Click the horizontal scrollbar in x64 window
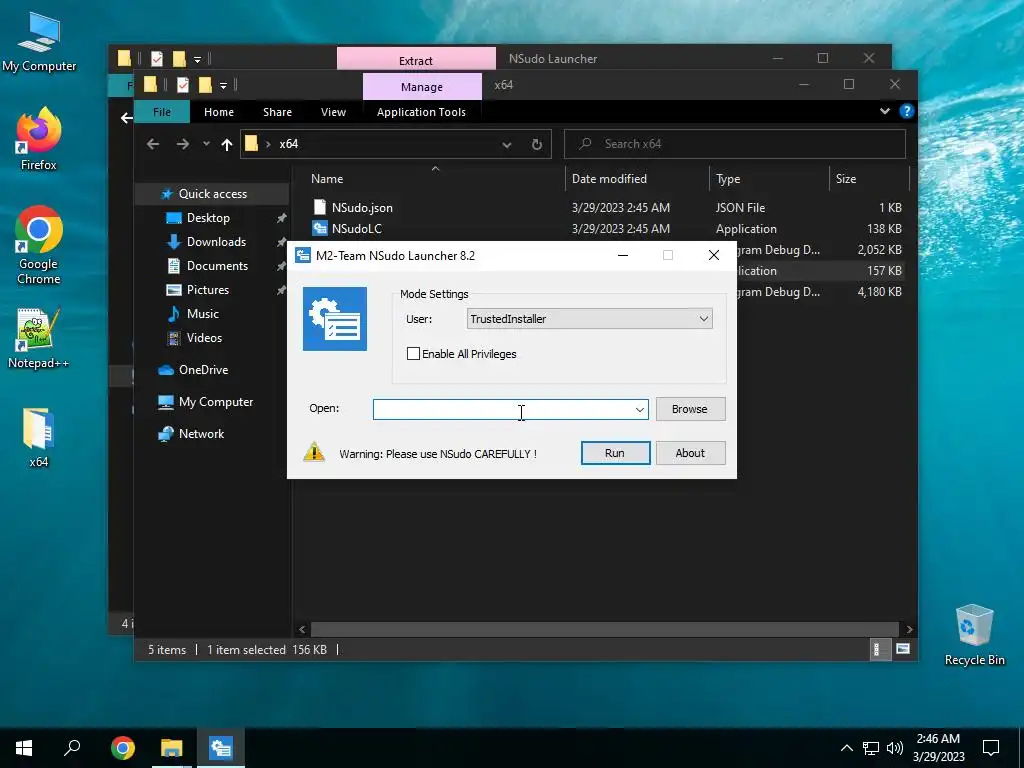This screenshot has width=1024, height=768. (605, 630)
